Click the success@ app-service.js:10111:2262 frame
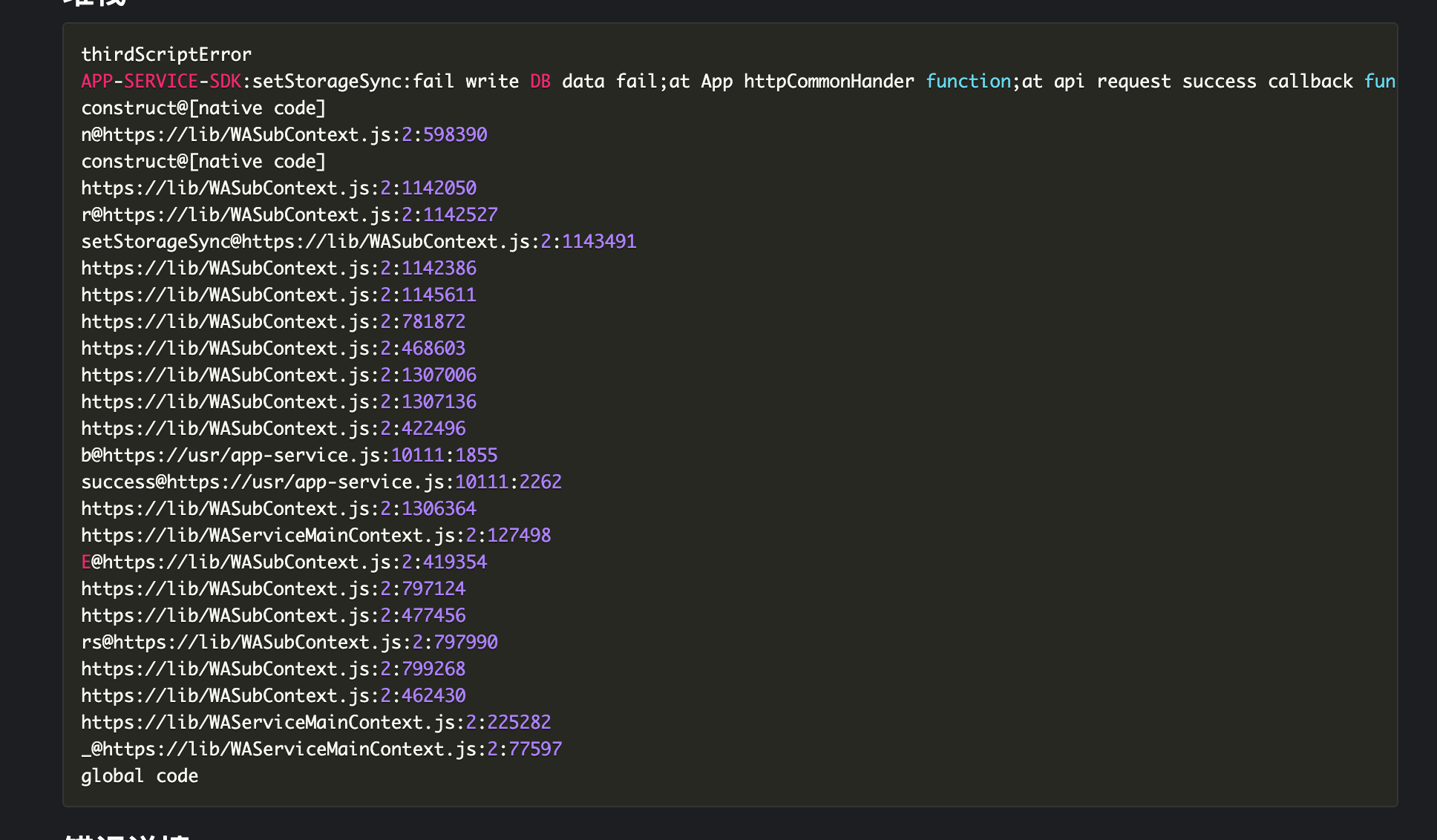 (321, 482)
